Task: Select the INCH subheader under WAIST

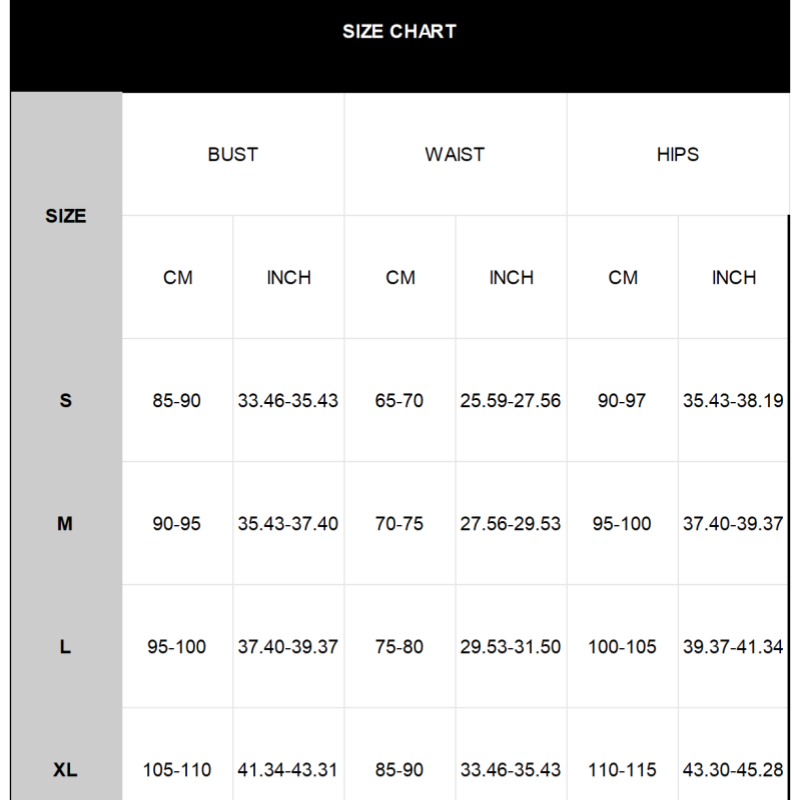Action: tap(511, 277)
